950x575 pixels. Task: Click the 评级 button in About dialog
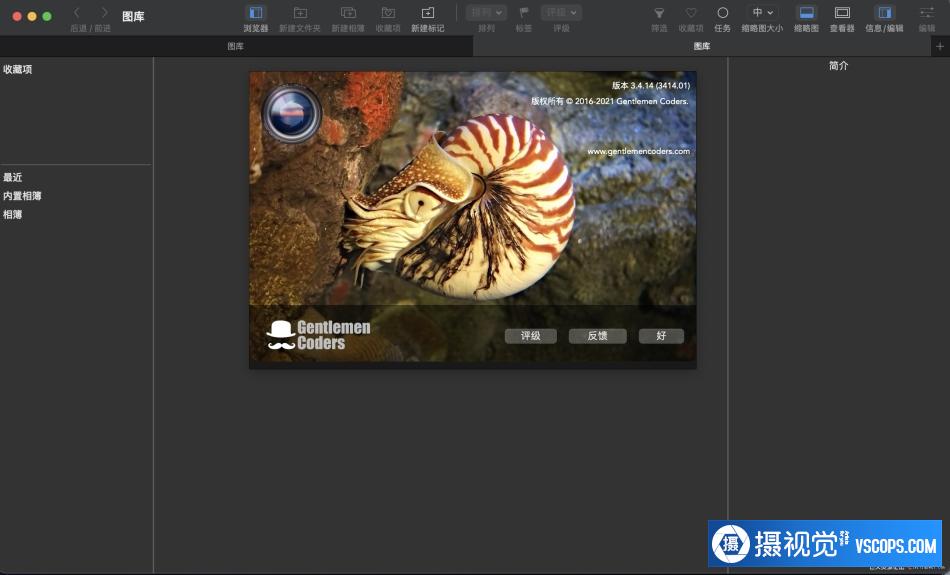pyautogui.click(x=531, y=336)
